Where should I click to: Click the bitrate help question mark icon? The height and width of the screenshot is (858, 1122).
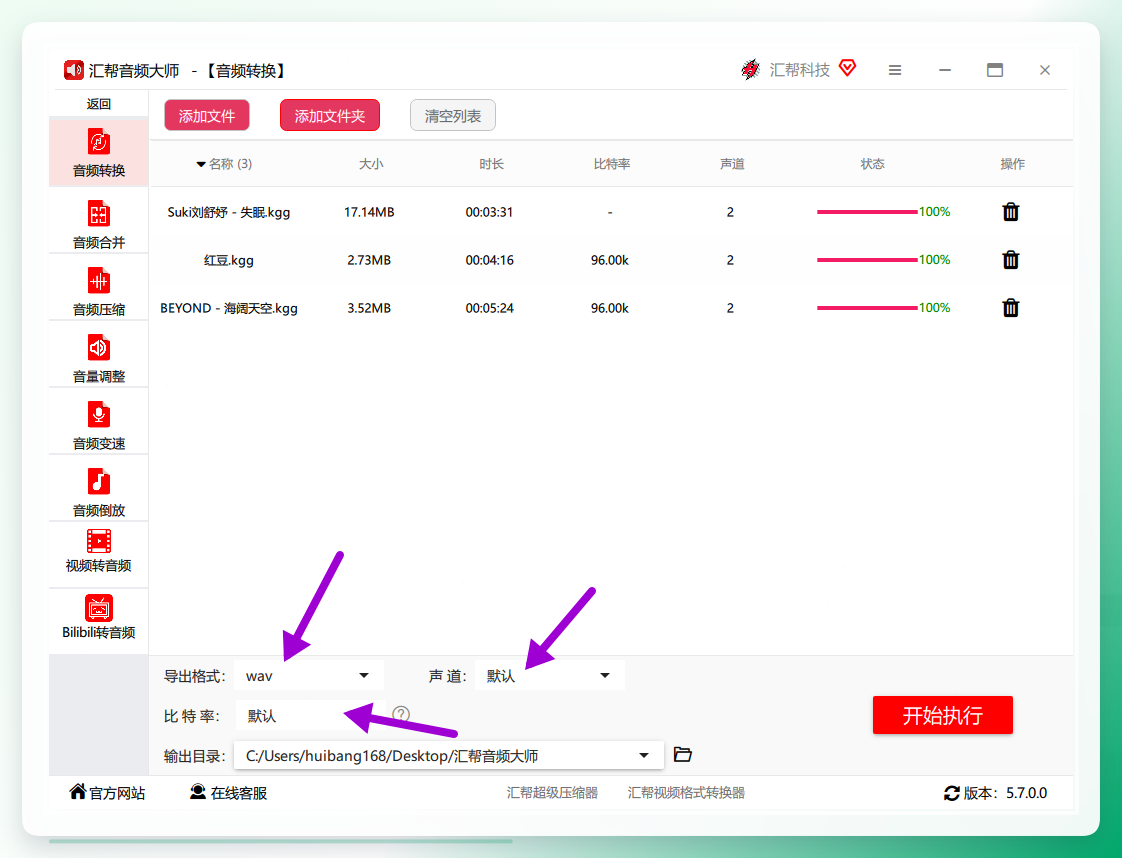pos(401,714)
